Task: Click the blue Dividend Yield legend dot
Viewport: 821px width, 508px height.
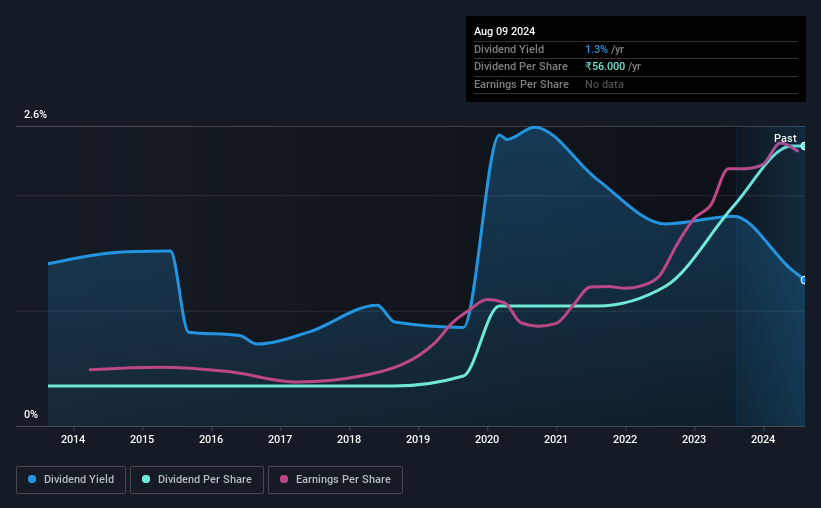Action: click(32, 479)
